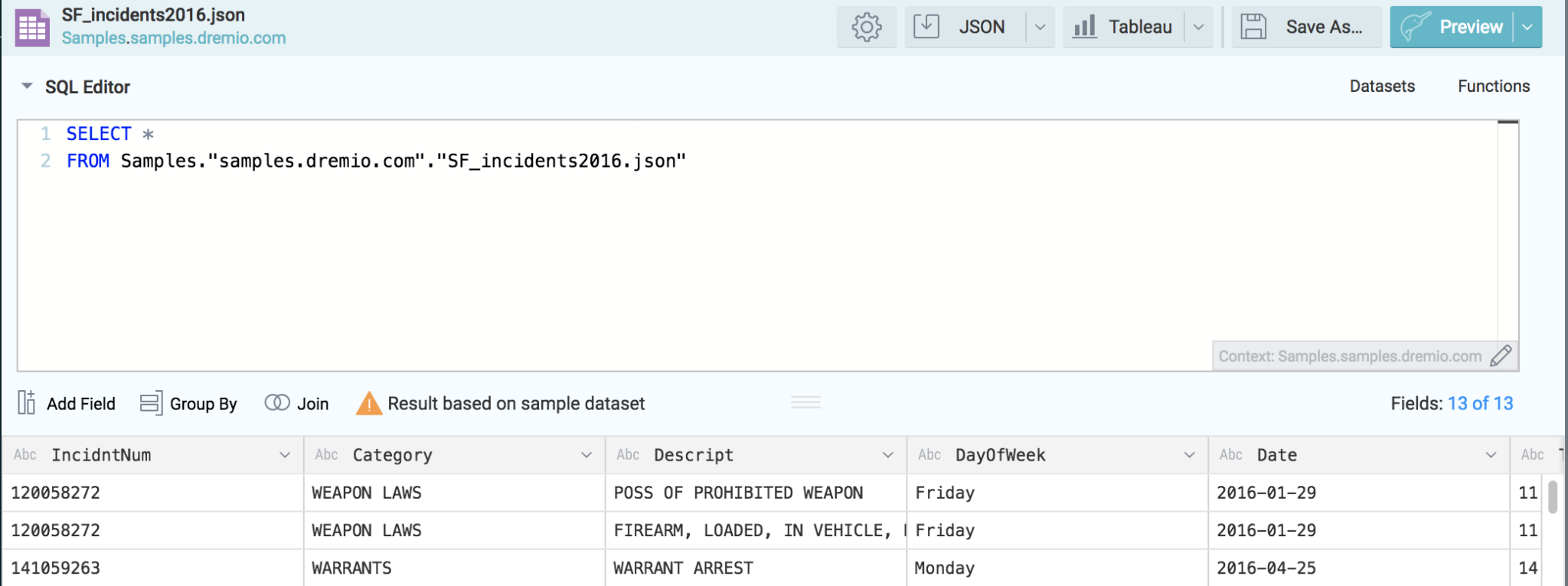Image resolution: width=1568 pixels, height=586 pixels.
Task: Open dataset settings gear icon
Action: [x=866, y=28]
